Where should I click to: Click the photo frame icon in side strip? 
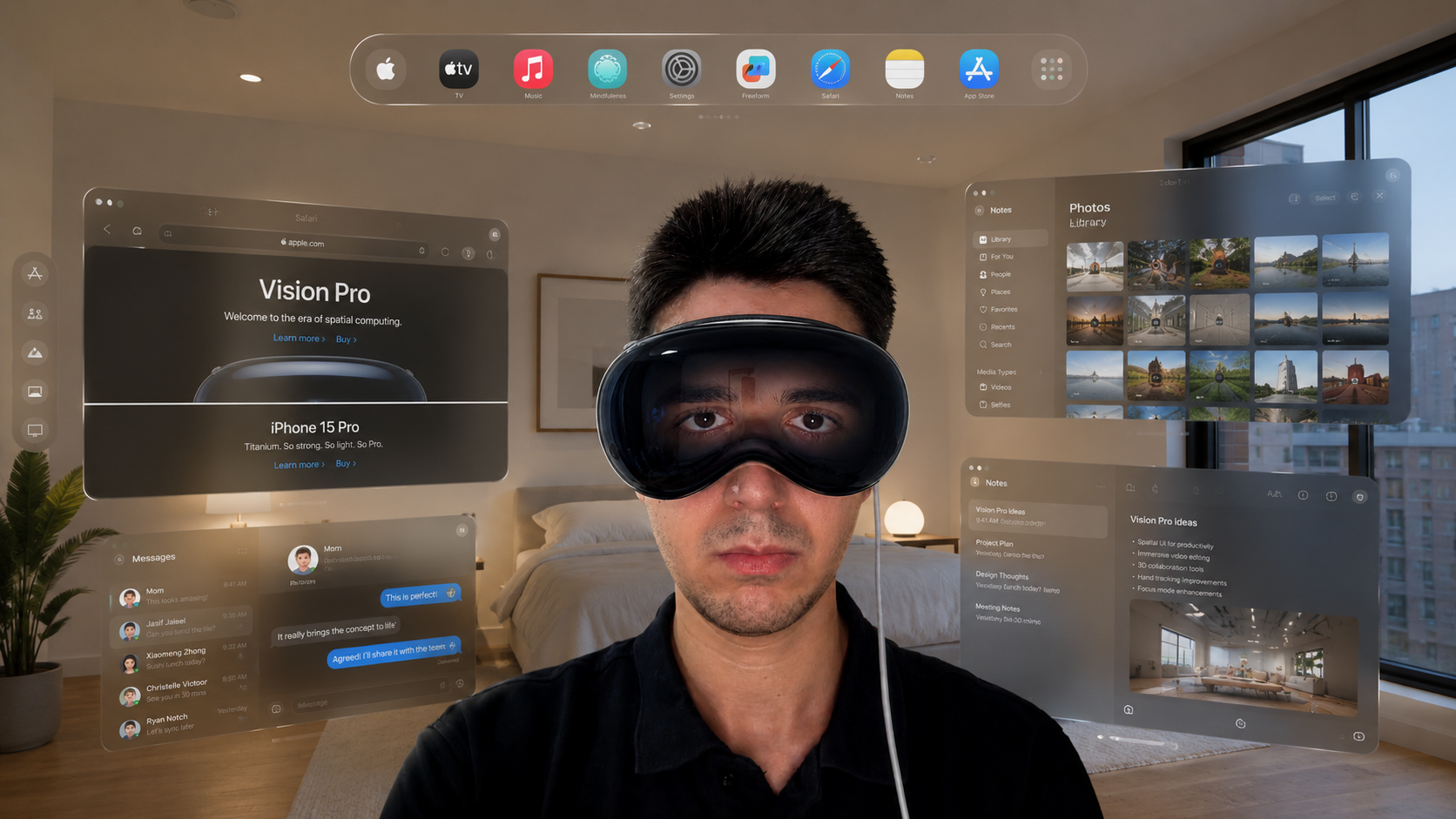pos(35,392)
